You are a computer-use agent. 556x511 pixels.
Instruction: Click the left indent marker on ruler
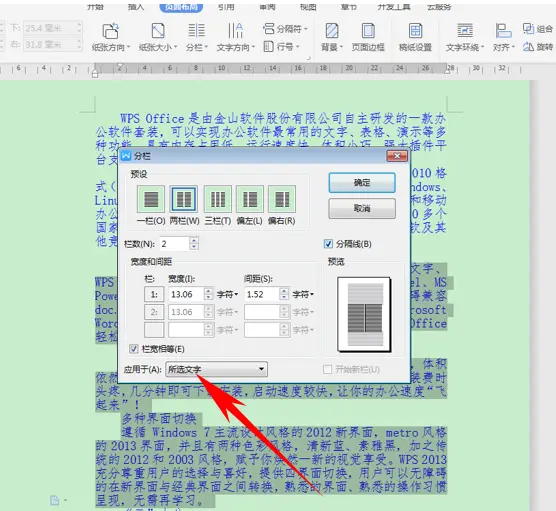(95, 74)
